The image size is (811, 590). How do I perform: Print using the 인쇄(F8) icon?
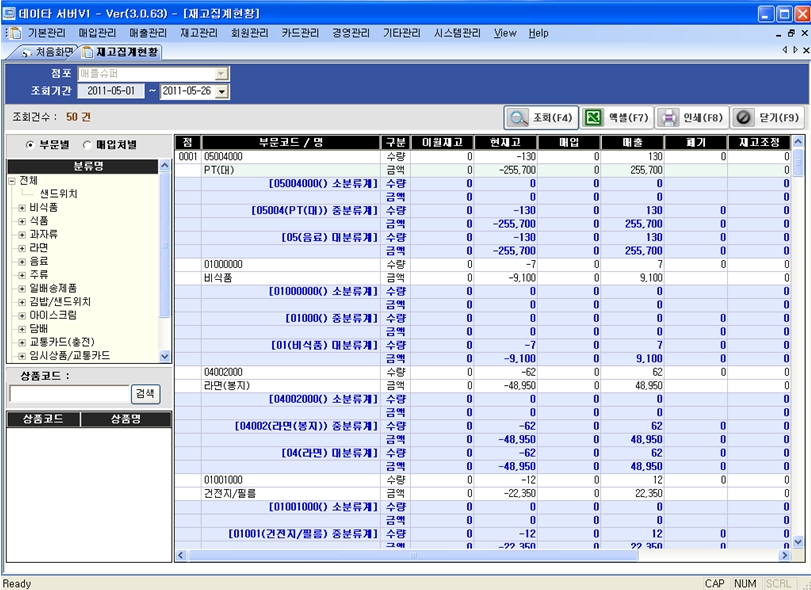668,117
